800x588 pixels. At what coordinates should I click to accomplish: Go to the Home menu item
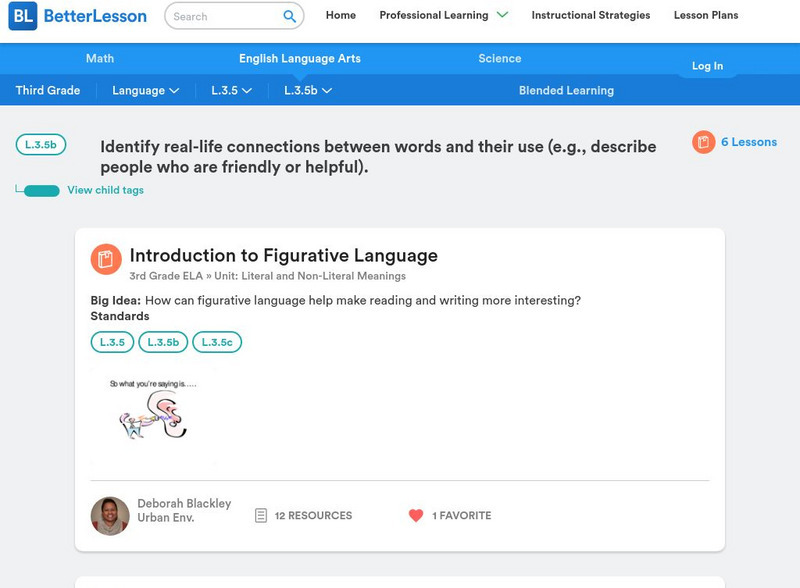(x=341, y=15)
